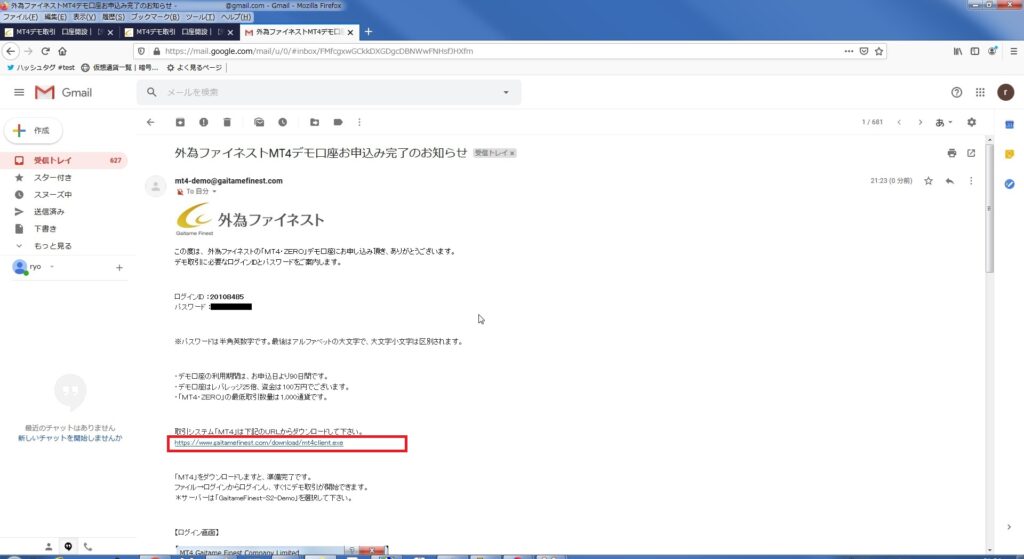Click the back to inbox arrow

click(151, 122)
